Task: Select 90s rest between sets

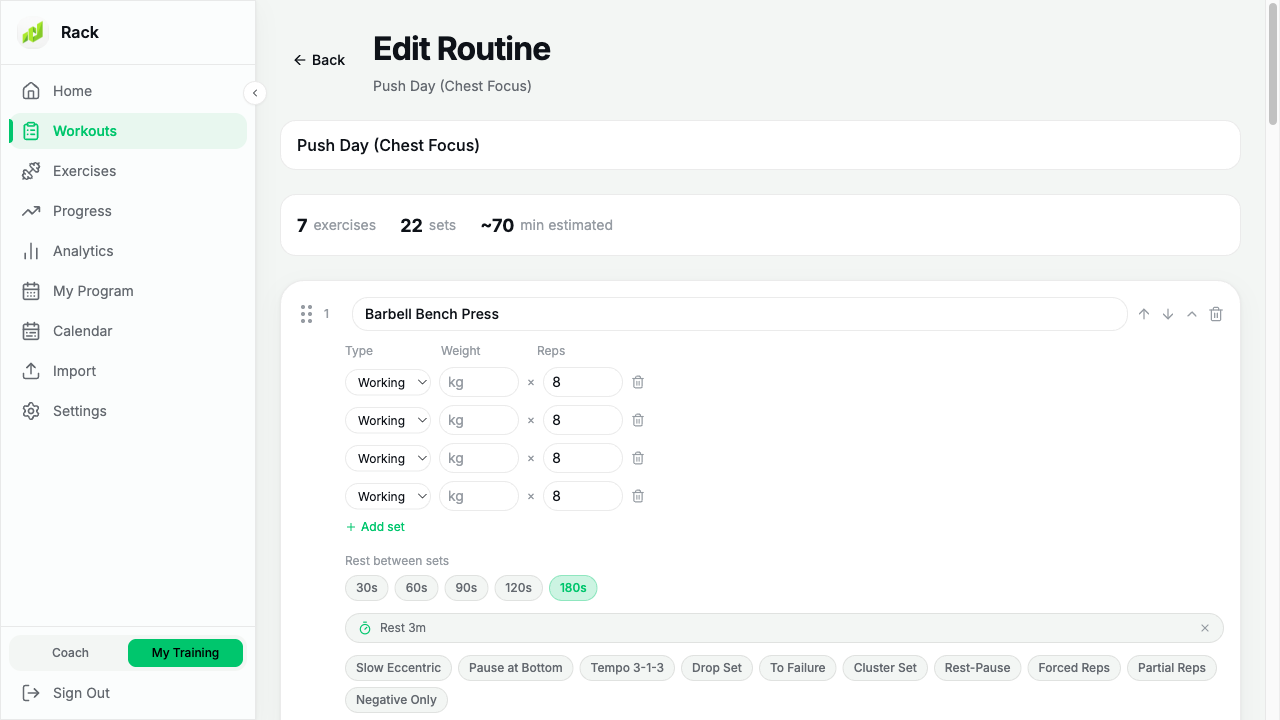Action: coord(467,588)
